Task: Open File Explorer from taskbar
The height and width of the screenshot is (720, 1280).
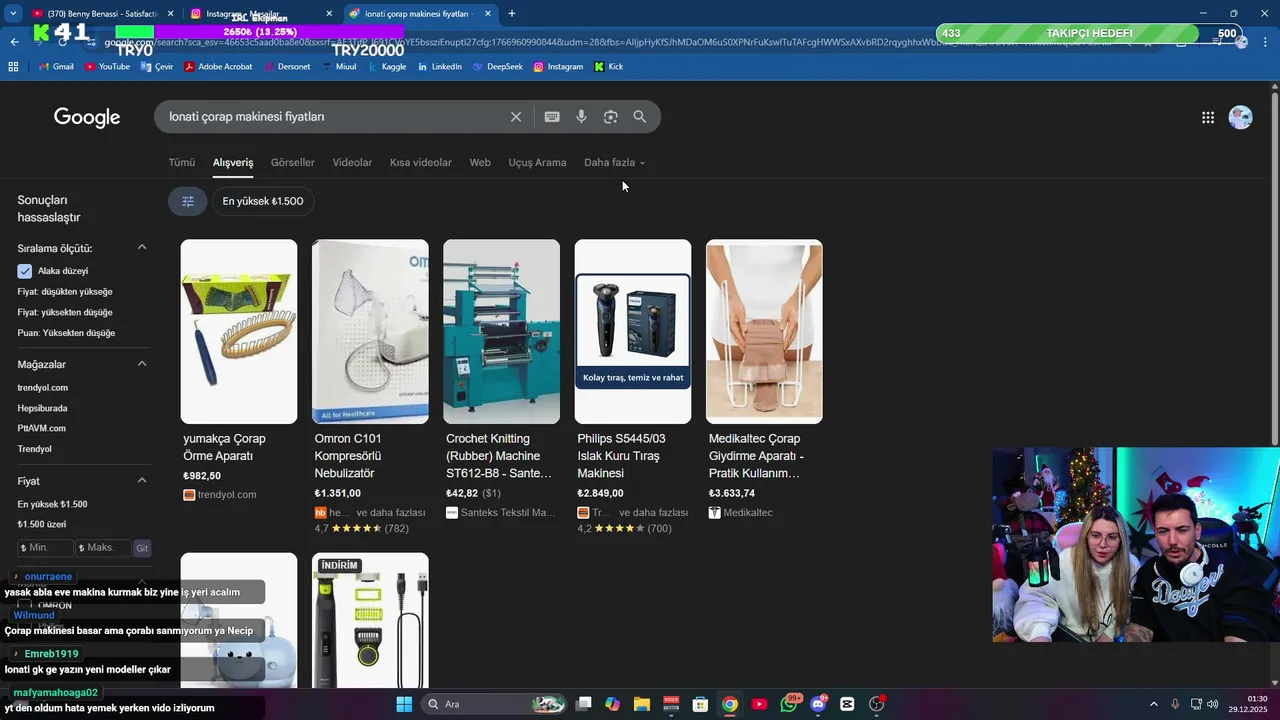Action: click(642, 704)
